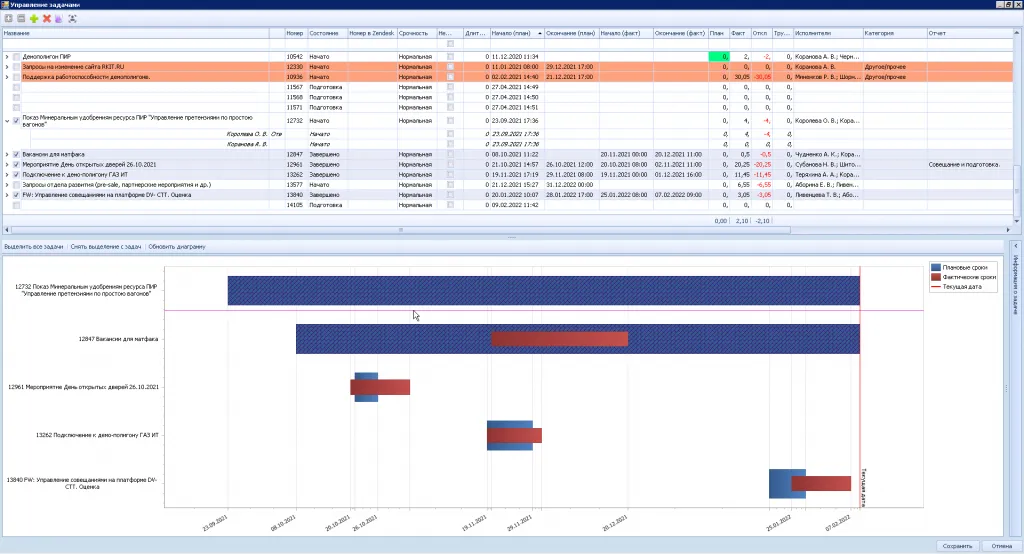Collapse the 'Показ Минеральным удобрениям' task row
Image resolution: width=1024 pixels, height=554 pixels.
click(6, 120)
